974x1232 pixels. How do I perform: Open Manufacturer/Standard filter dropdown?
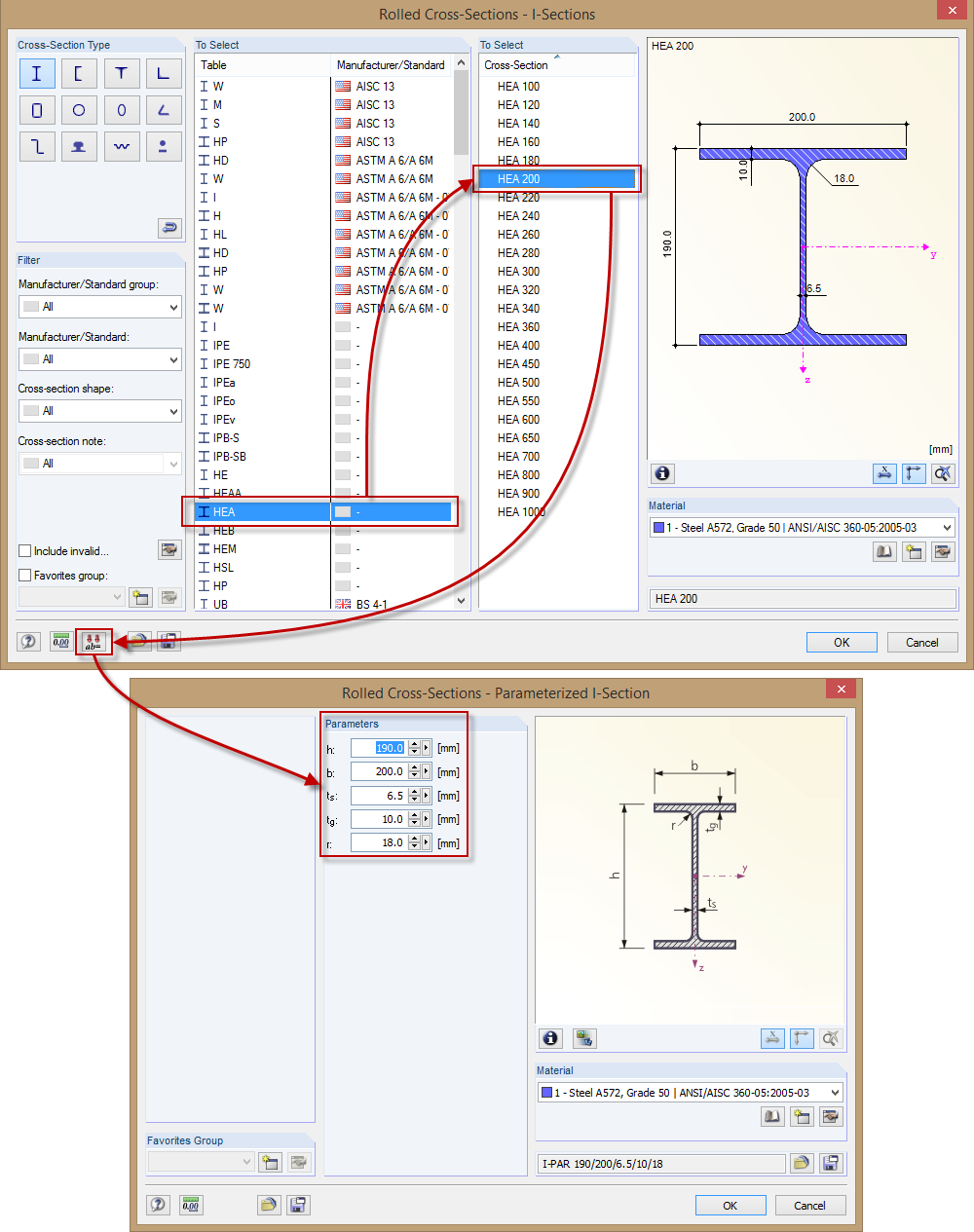(x=100, y=359)
